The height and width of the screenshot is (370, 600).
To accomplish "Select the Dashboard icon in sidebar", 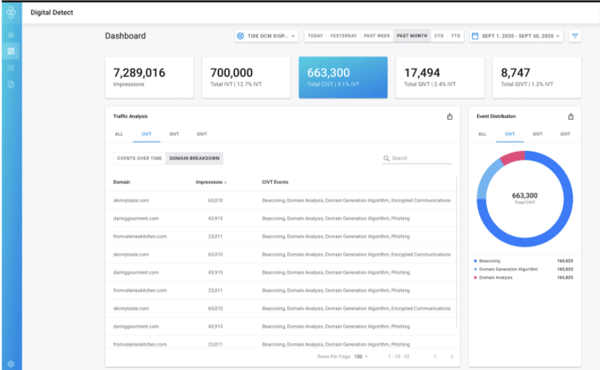I will [11, 51].
